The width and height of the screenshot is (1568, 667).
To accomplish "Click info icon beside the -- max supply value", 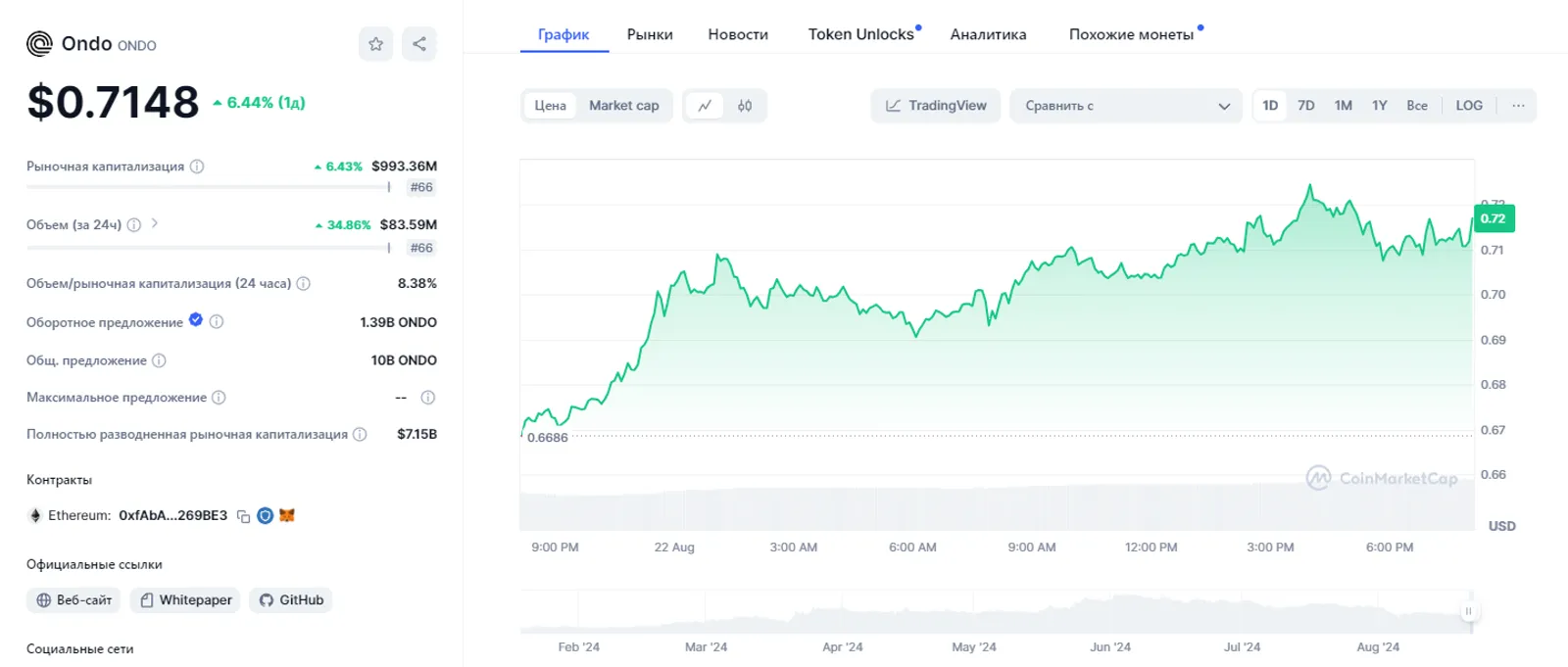I will point(428,398).
